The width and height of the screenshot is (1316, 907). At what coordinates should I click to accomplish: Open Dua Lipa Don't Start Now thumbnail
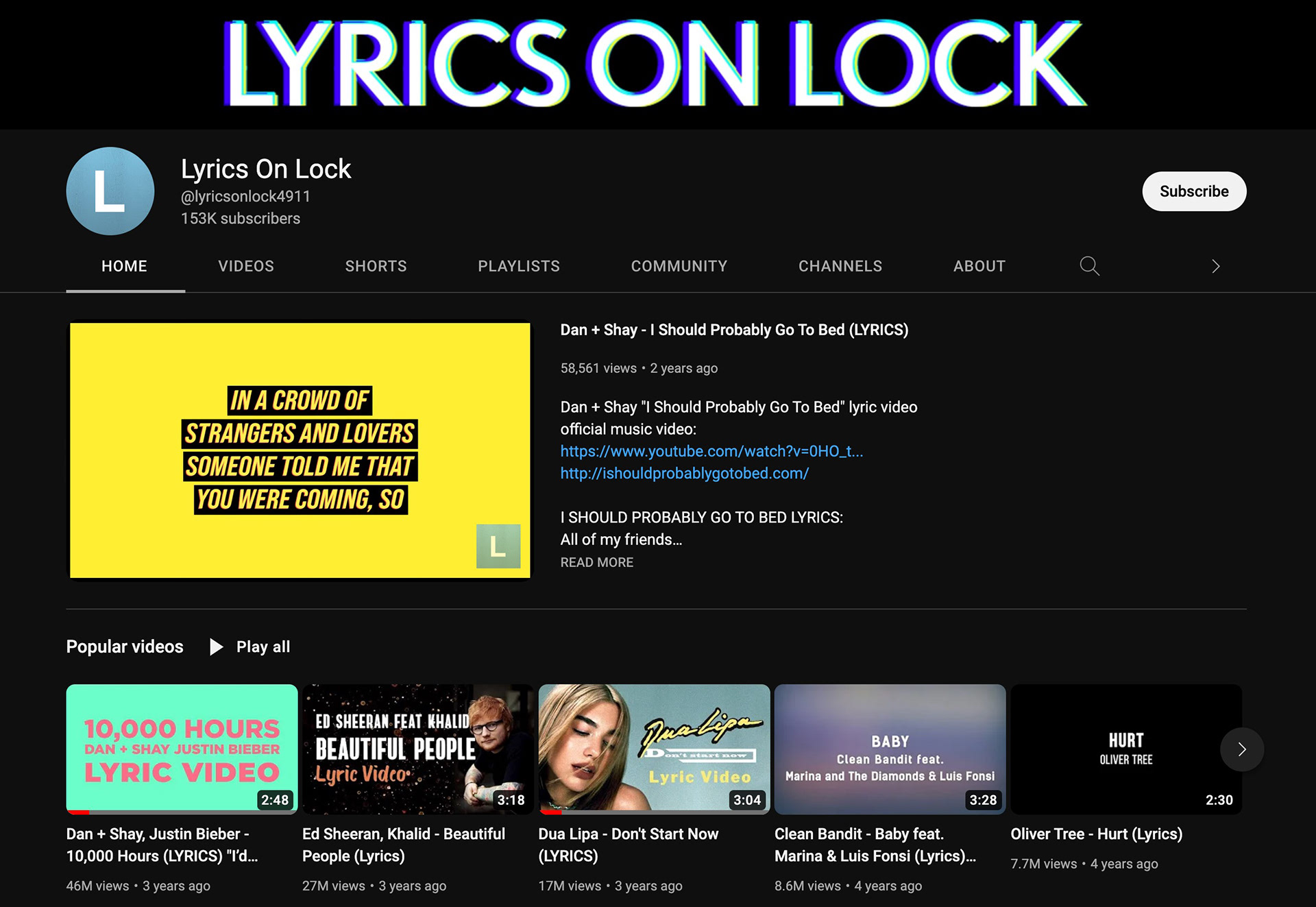point(654,749)
